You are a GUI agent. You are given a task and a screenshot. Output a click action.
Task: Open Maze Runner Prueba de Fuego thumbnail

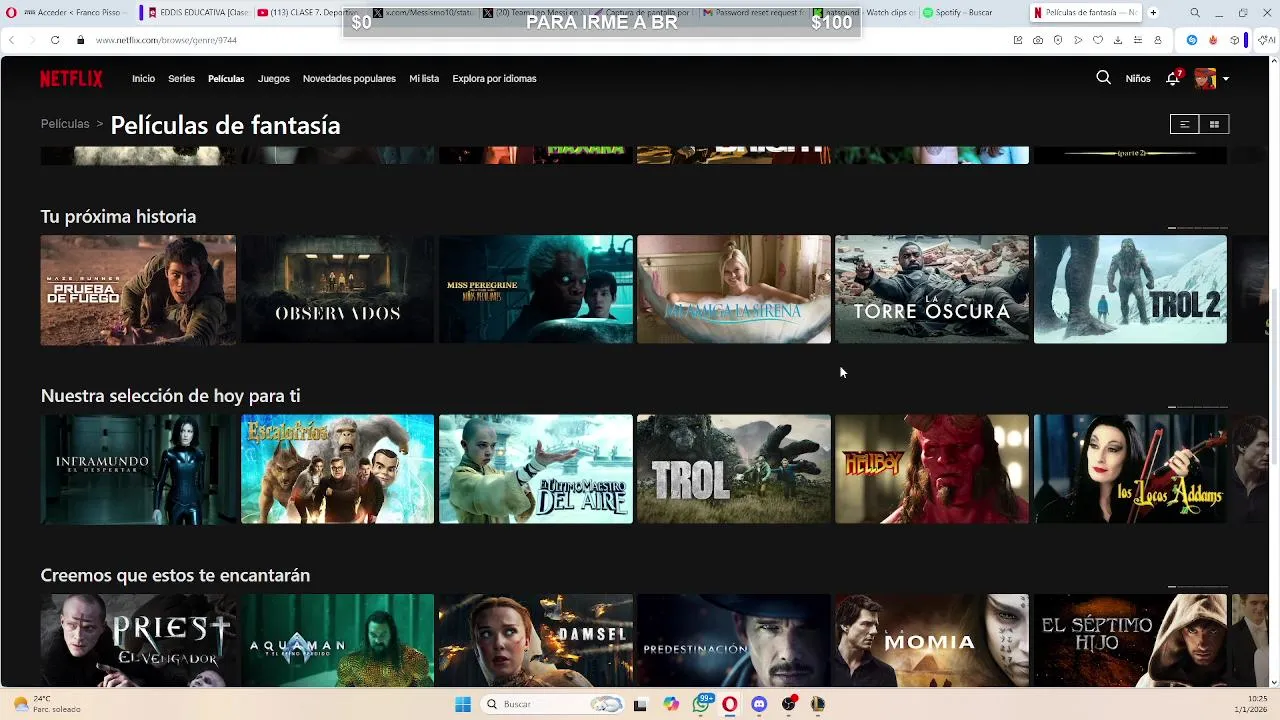(x=138, y=290)
